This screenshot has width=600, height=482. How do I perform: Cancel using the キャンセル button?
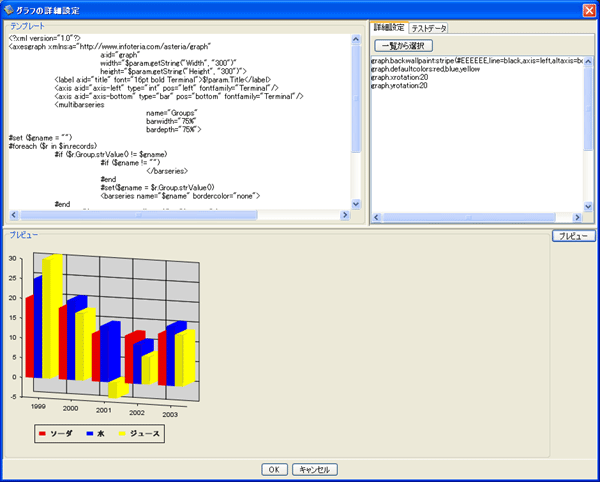tap(316, 469)
